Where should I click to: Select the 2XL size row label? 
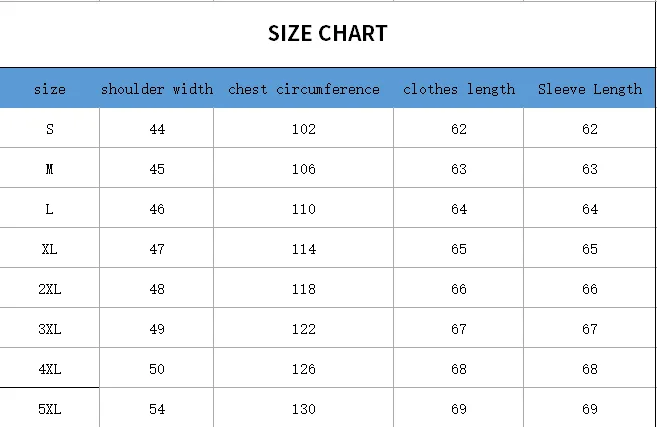click(49, 289)
